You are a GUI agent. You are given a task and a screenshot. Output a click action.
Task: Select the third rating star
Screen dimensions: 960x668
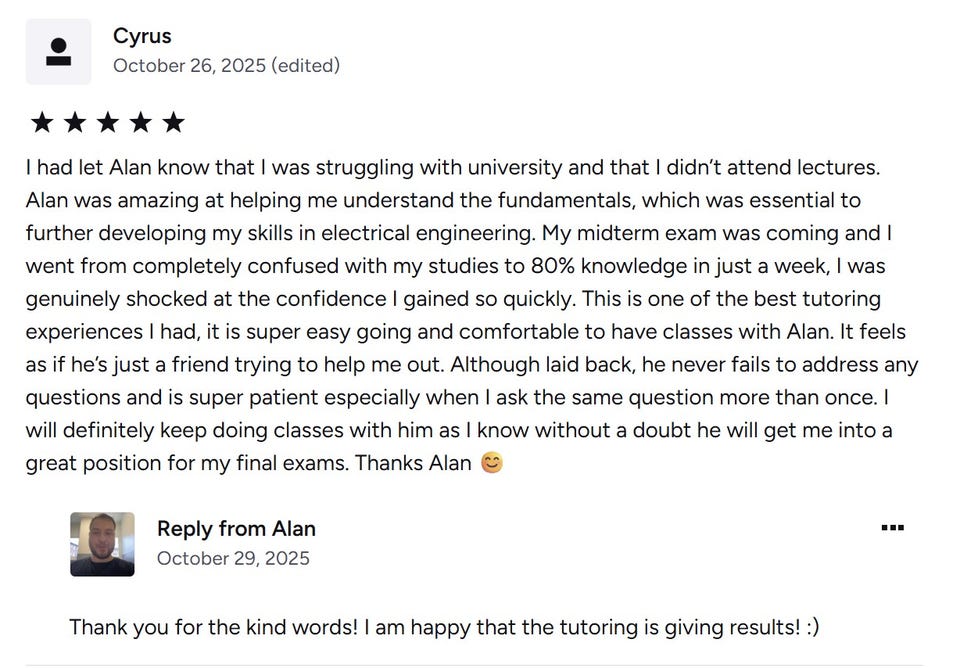coord(108,123)
